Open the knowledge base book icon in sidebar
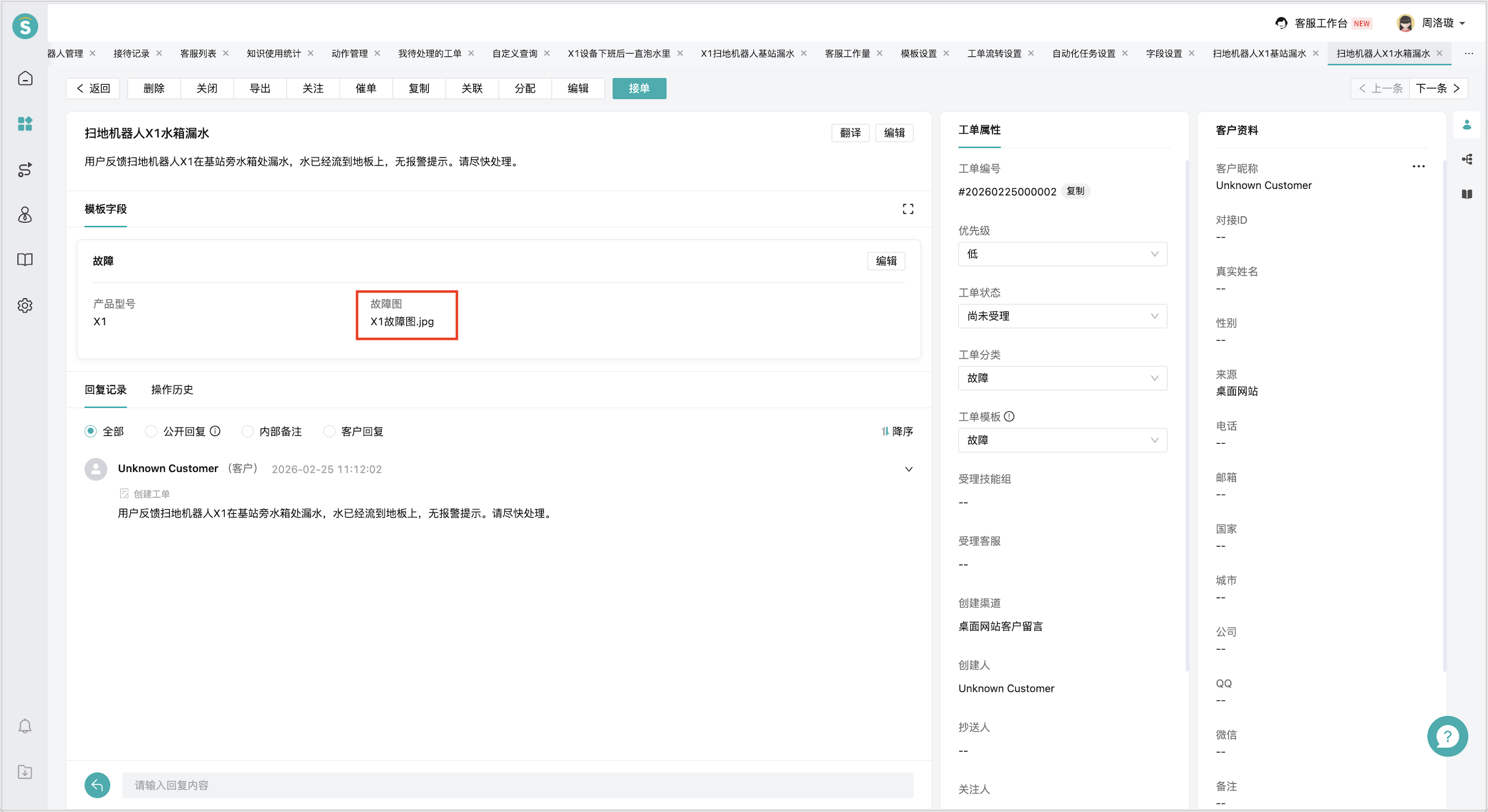 coord(25,259)
